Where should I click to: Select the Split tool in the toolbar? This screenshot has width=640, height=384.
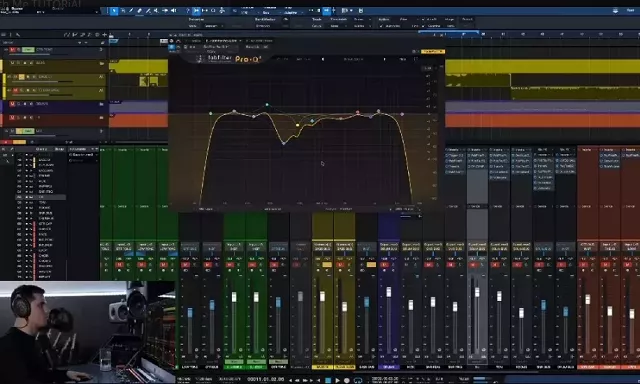pyautogui.click(x=131, y=11)
